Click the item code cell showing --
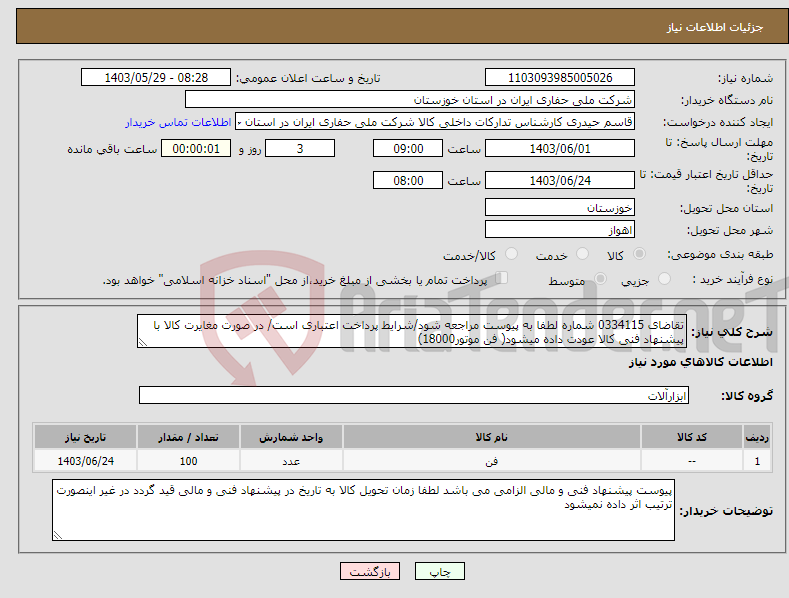This screenshot has width=789, height=598. click(692, 461)
